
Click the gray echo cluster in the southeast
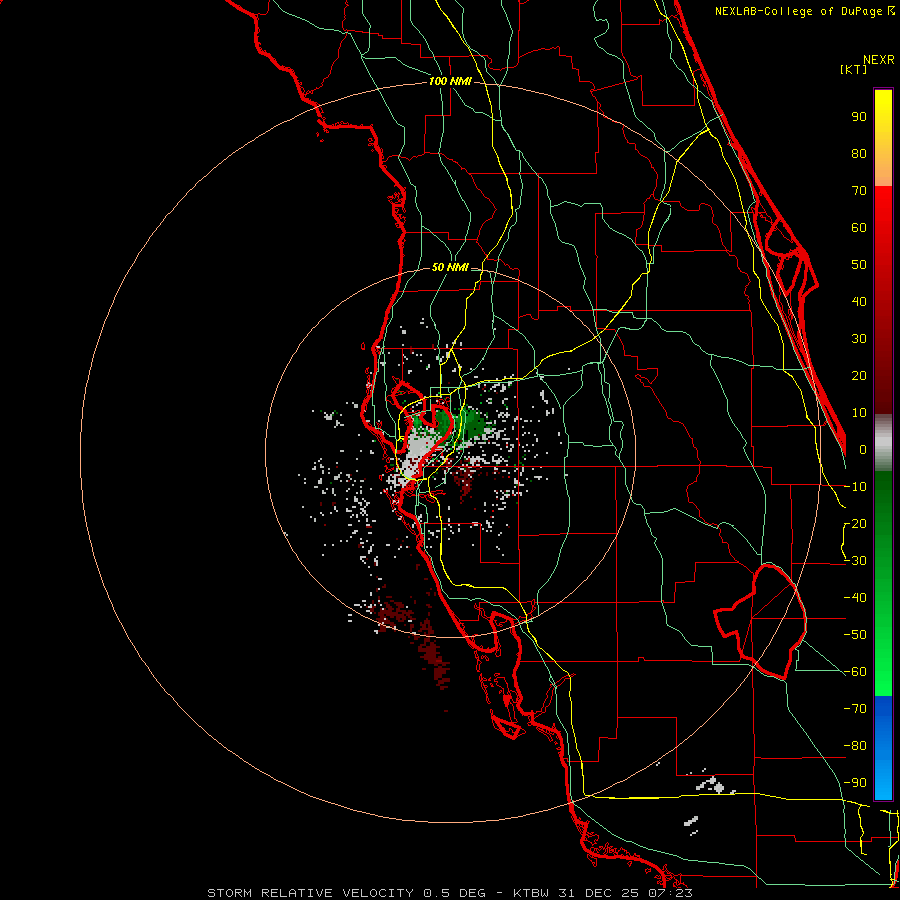(x=711, y=785)
